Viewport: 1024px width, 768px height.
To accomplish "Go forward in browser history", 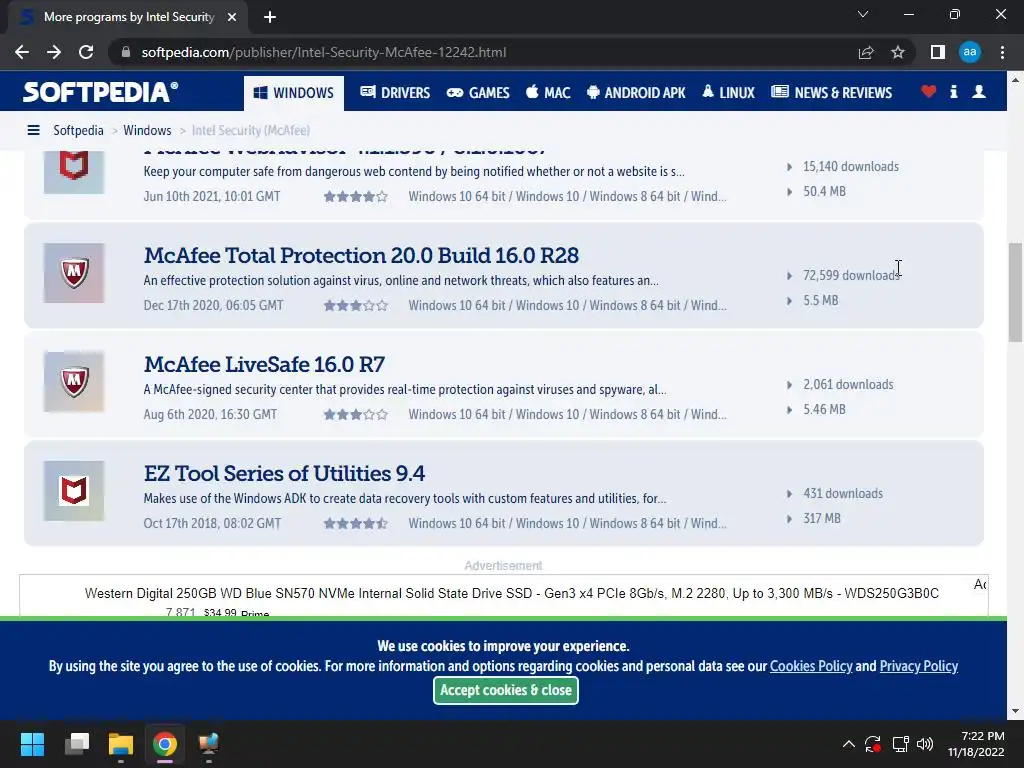I will click(54, 52).
